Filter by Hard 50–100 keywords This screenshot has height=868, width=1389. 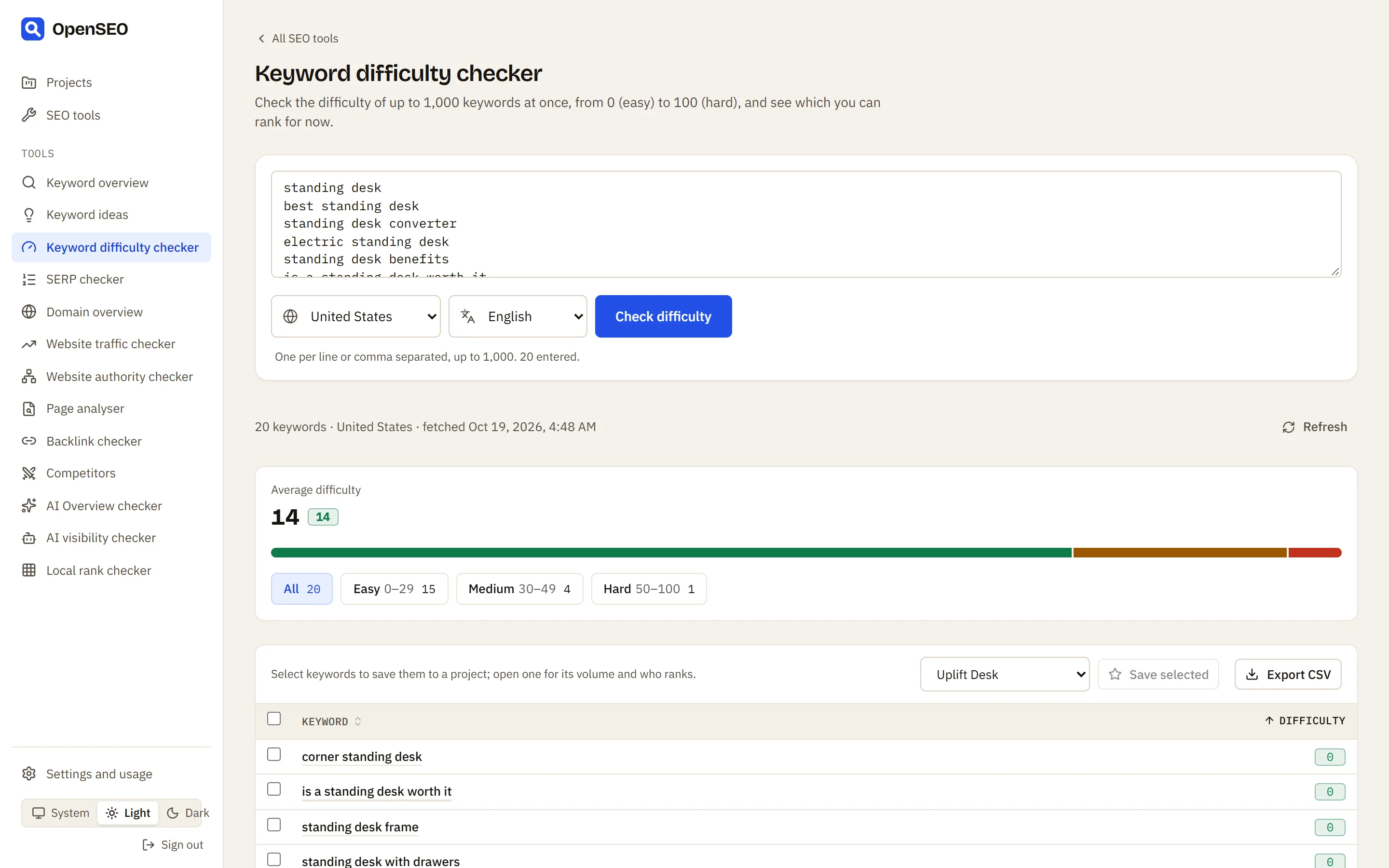coord(649,589)
